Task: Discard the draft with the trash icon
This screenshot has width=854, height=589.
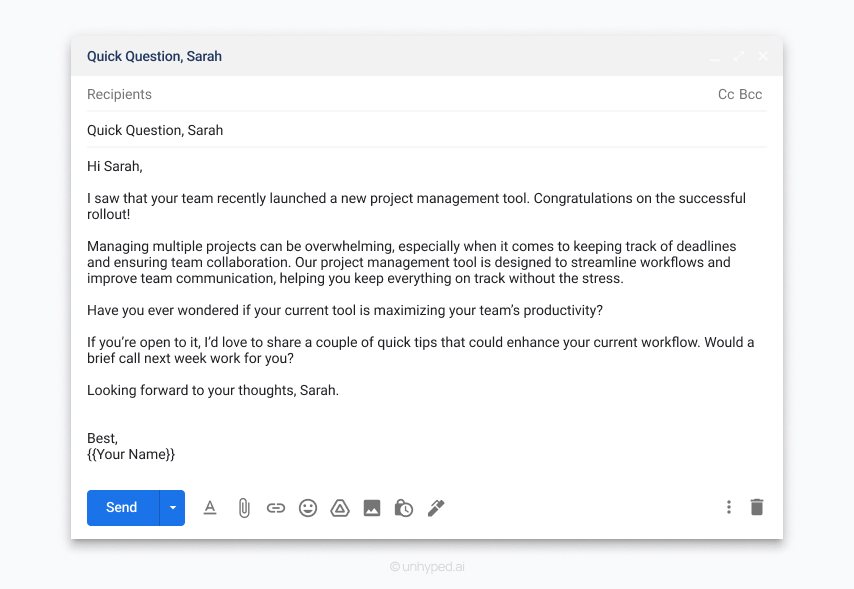Action: (x=757, y=507)
